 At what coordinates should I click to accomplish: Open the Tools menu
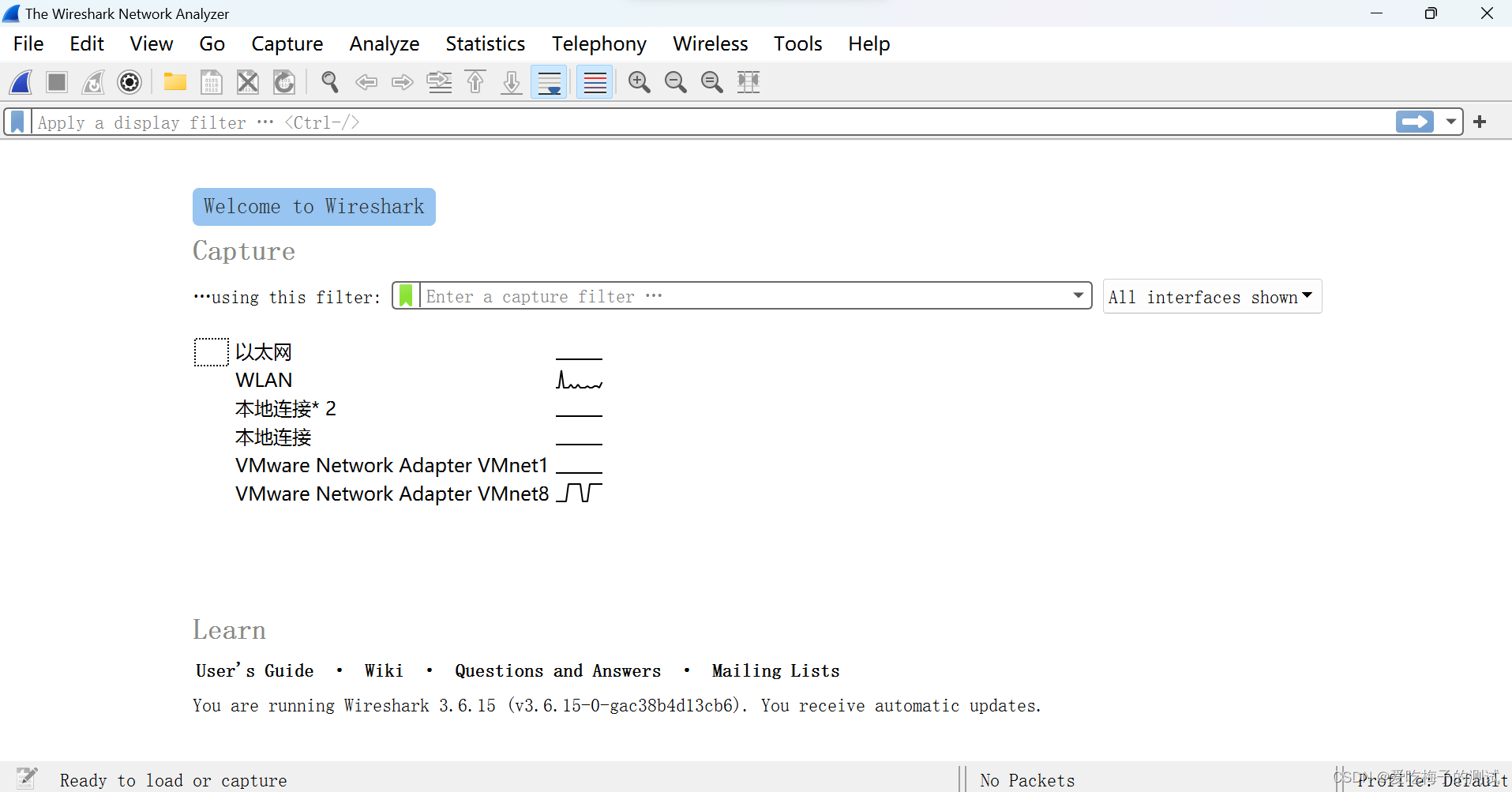pyautogui.click(x=798, y=43)
